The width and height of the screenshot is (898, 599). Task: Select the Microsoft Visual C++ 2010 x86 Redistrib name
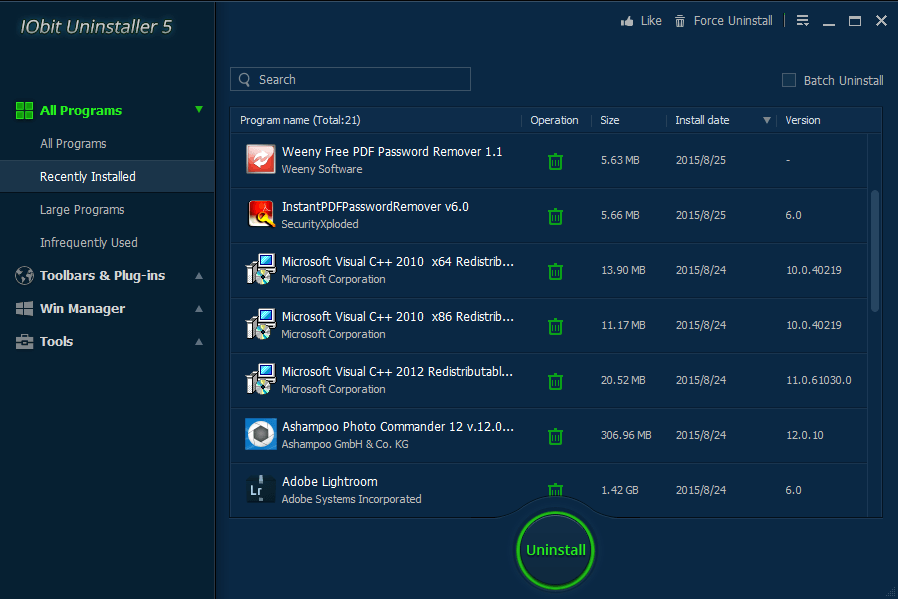397,317
